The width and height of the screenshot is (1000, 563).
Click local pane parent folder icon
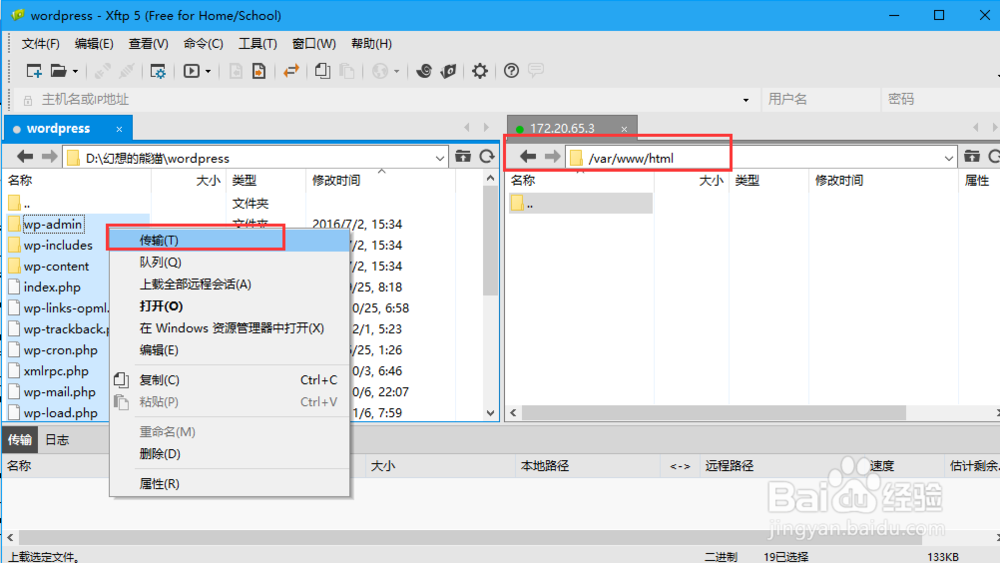point(463,157)
